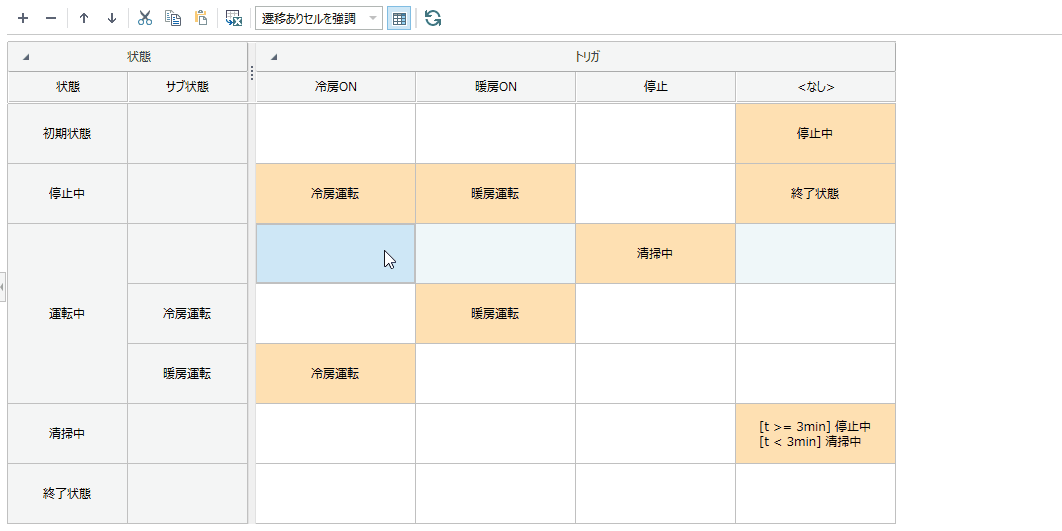Select the 清掃中 row header
The width and height of the screenshot is (1062, 531).
[x=68, y=433]
